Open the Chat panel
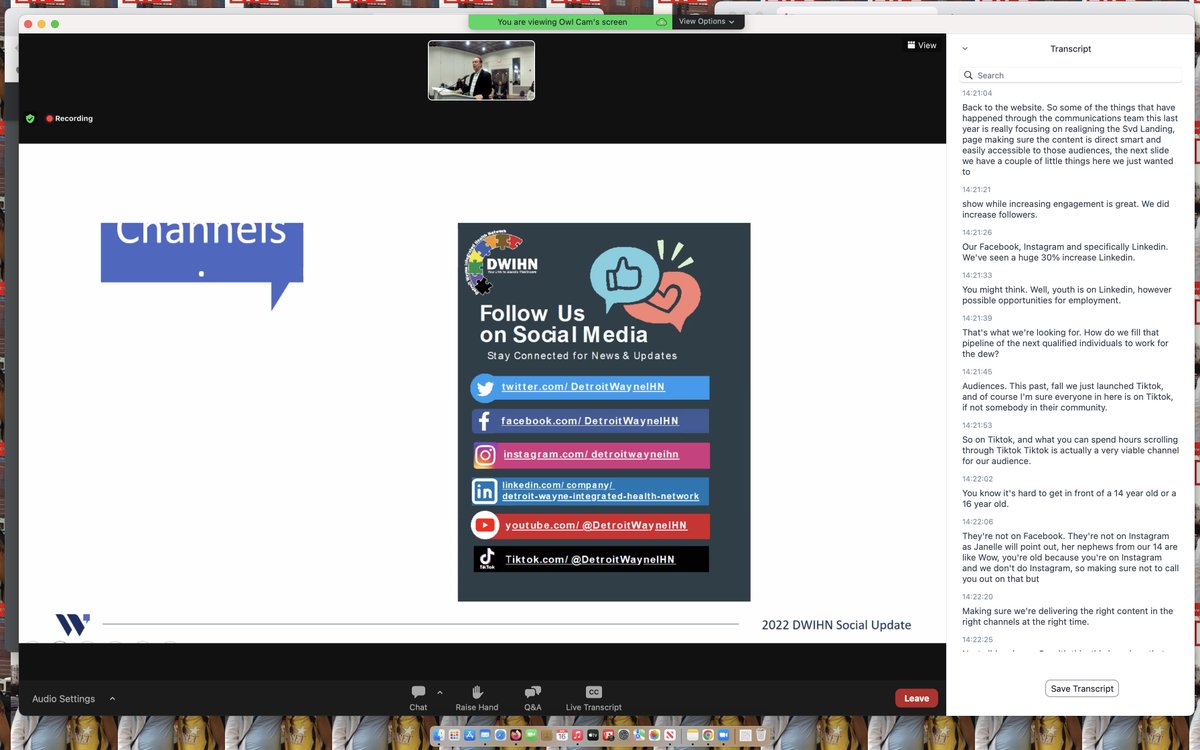 pyautogui.click(x=418, y=697)
